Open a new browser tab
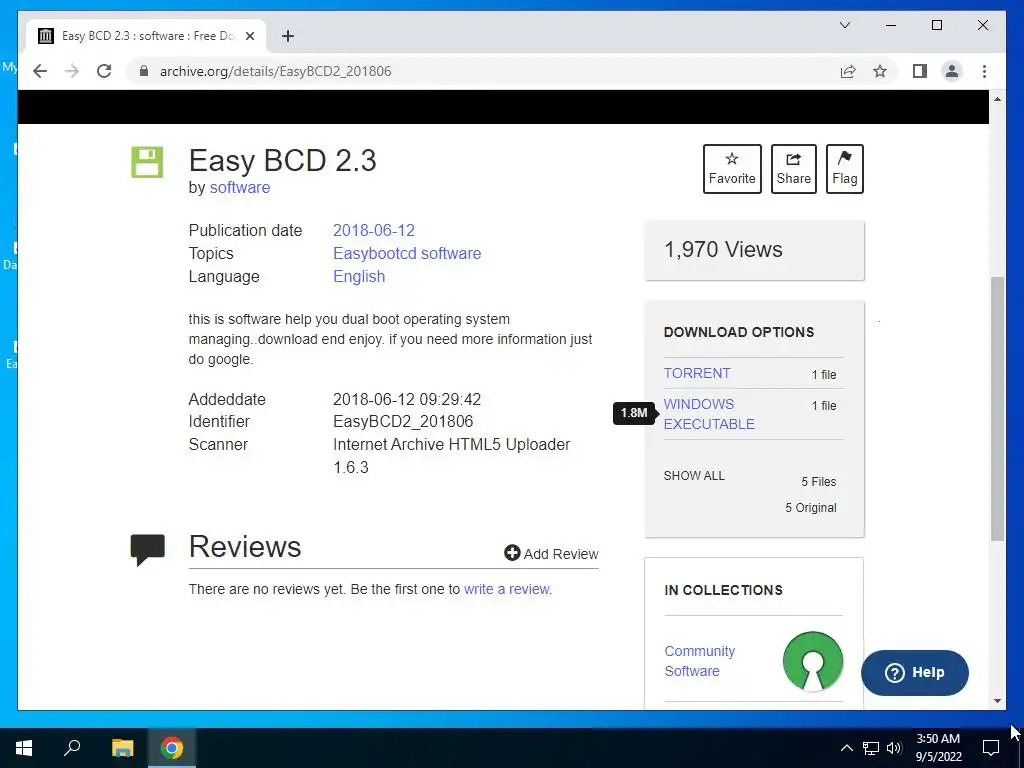The image size is (1024, 768). pos(288,36)
